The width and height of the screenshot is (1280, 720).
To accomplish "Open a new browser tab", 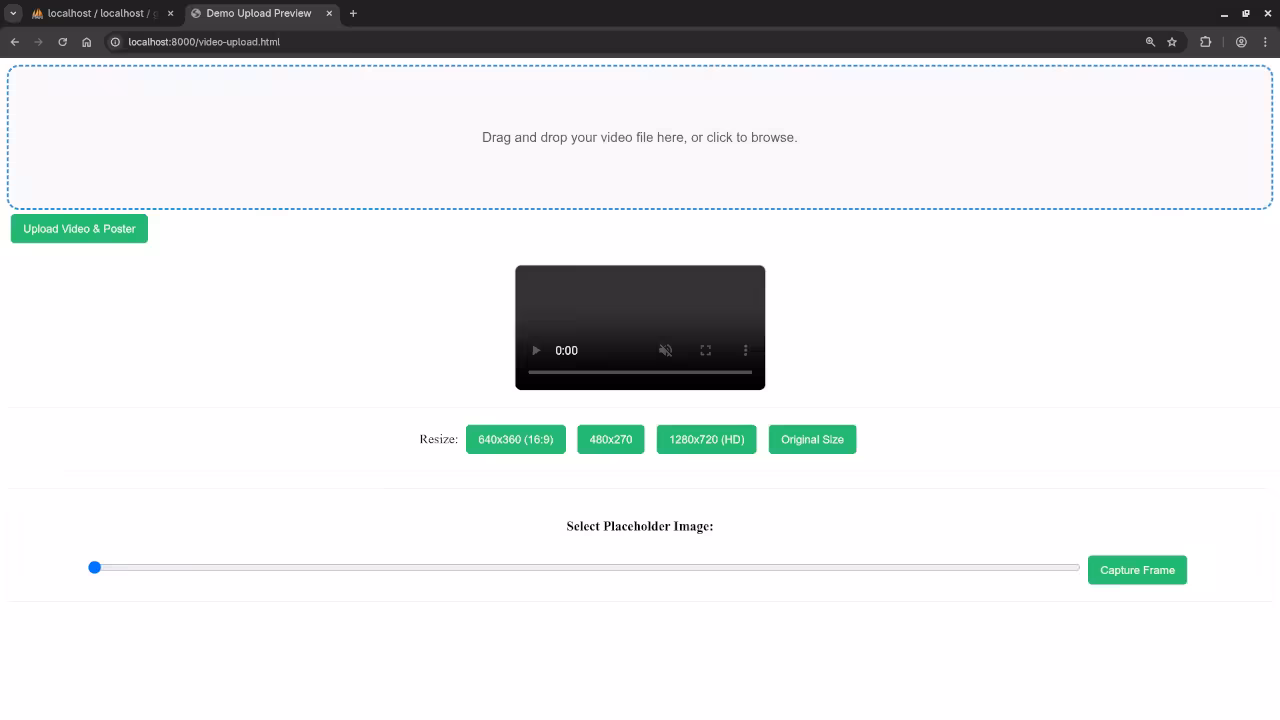I will (353, 14).
